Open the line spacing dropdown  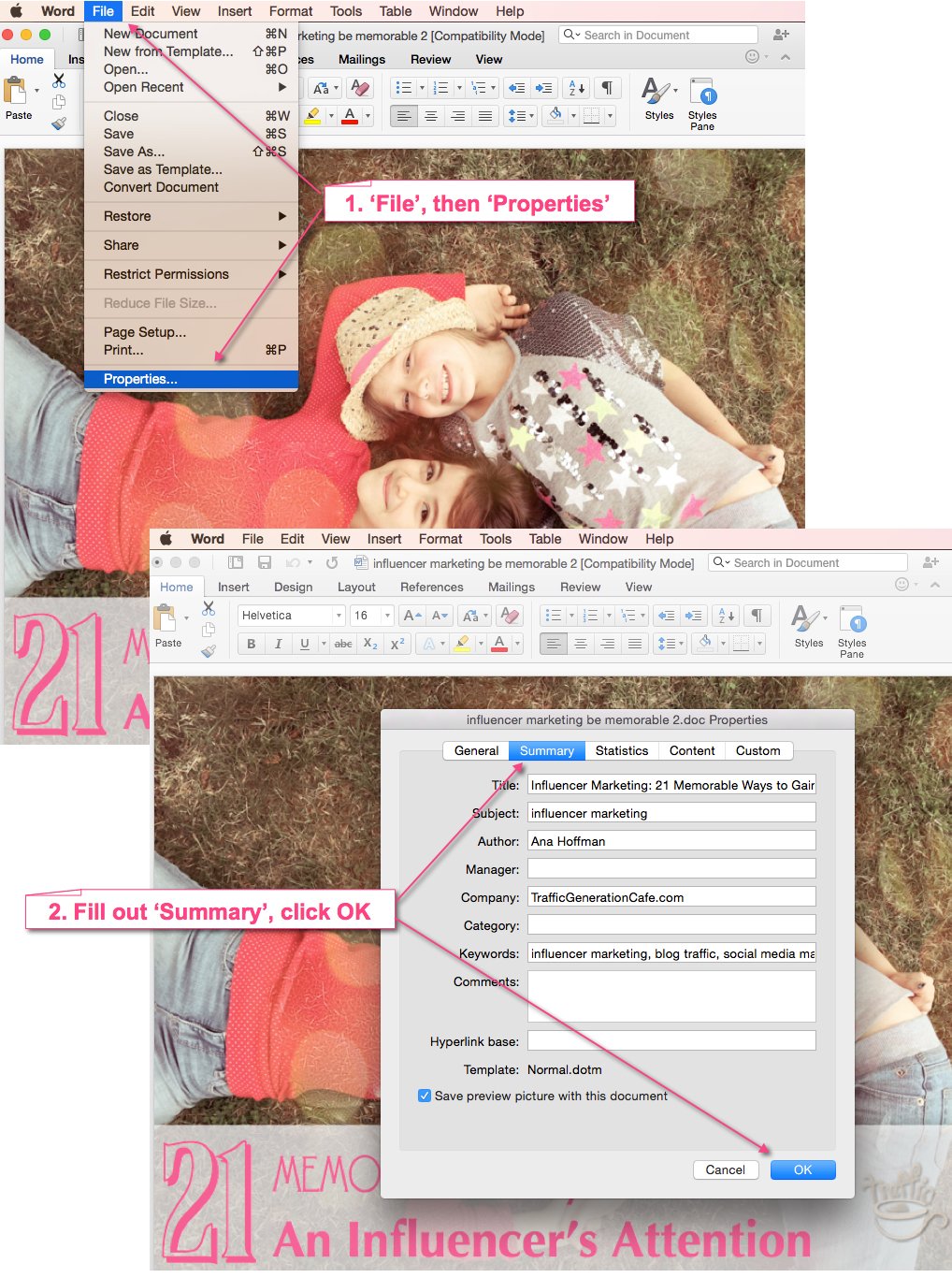(670, 644)
